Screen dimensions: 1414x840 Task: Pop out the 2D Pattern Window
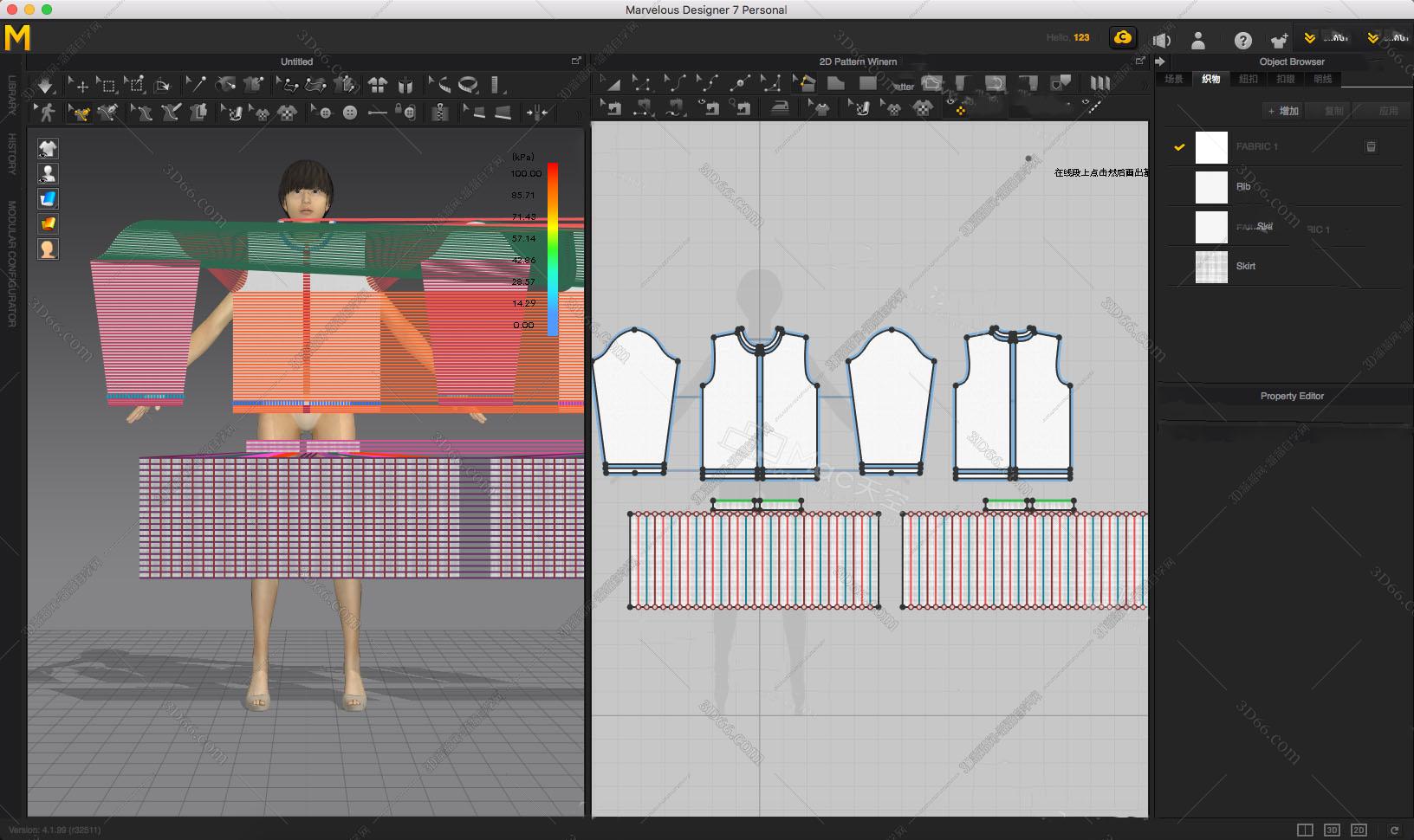(1140, 61)
